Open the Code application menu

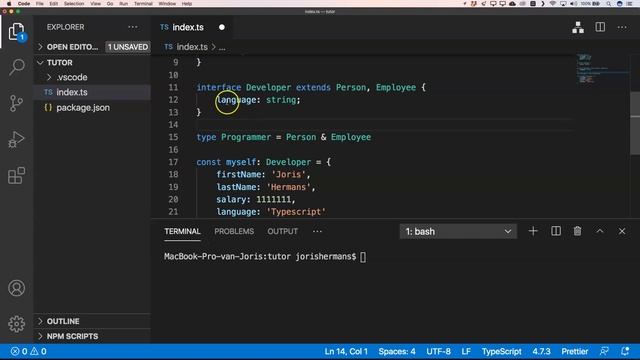24,4
